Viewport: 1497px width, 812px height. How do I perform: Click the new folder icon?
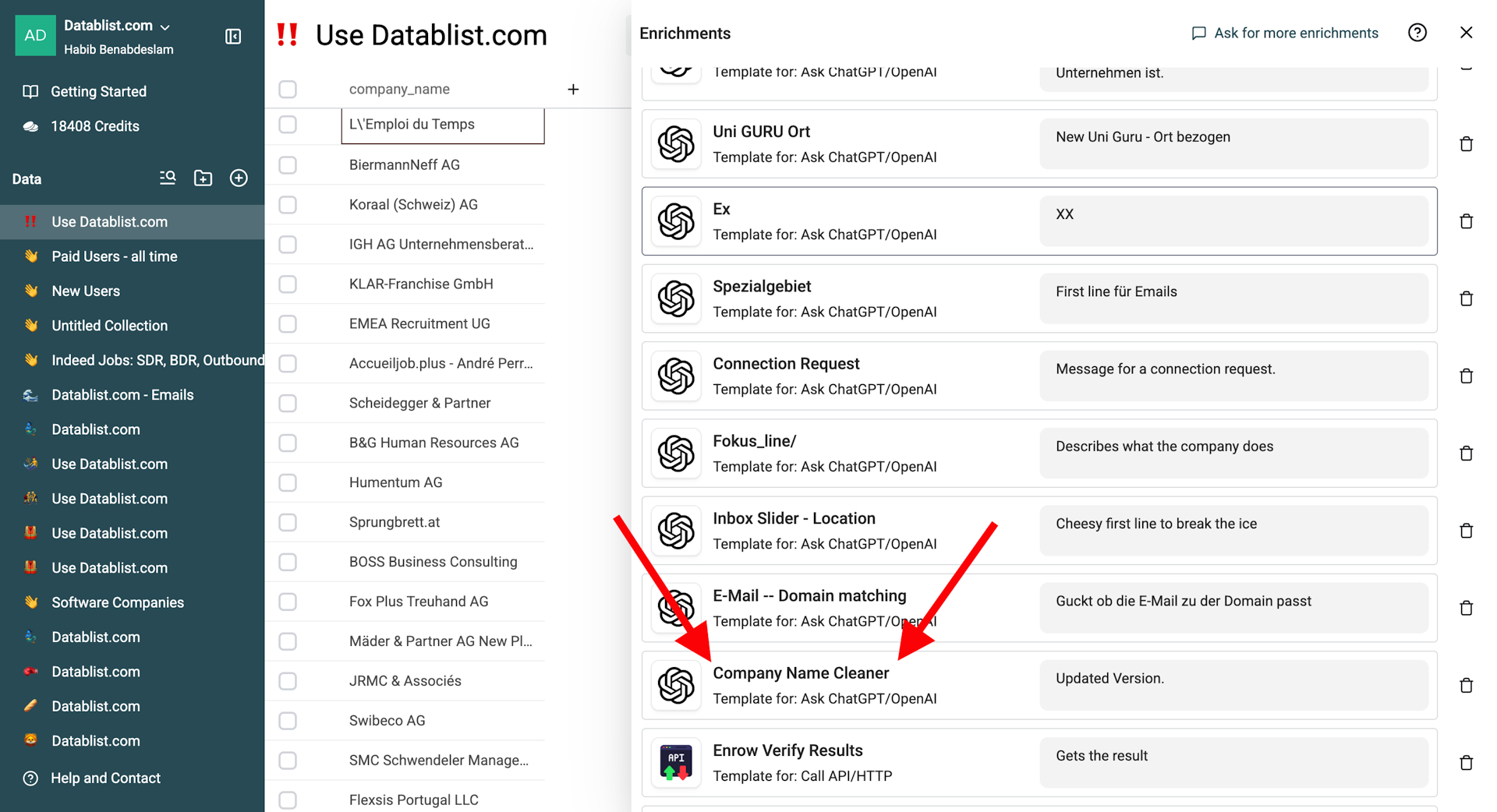point(203,178)
